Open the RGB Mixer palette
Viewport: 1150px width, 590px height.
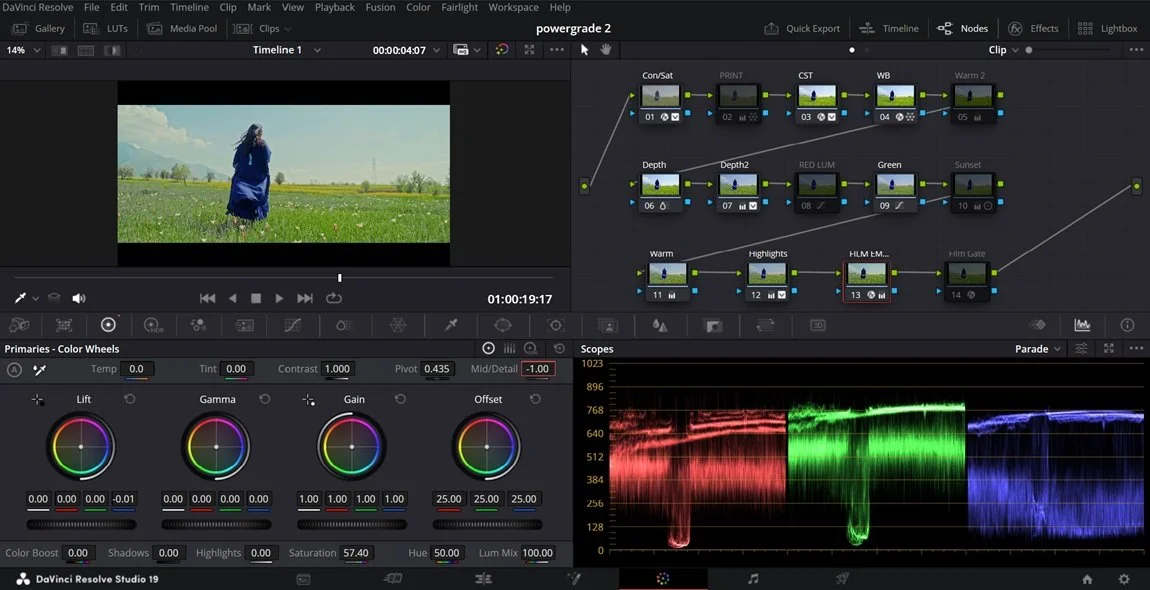pos(198,325)
